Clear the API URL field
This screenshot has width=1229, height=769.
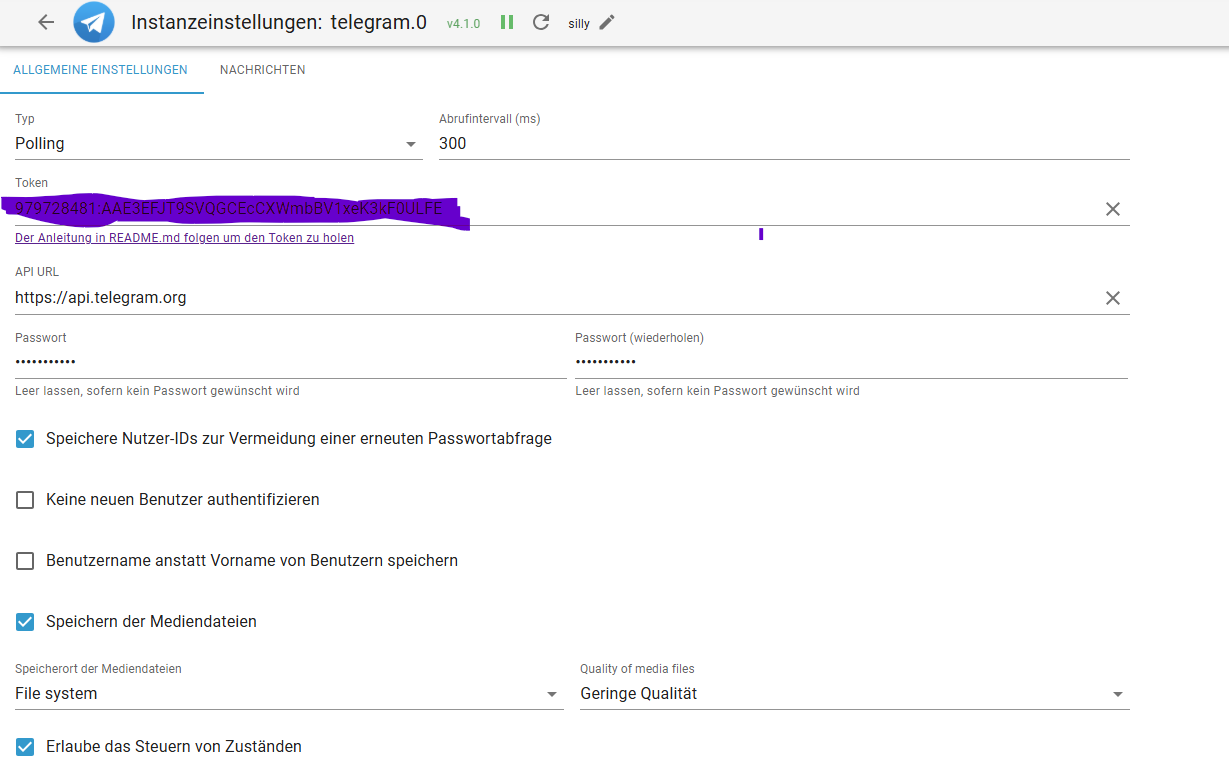pyautogui.click(x=1113, y=298)
